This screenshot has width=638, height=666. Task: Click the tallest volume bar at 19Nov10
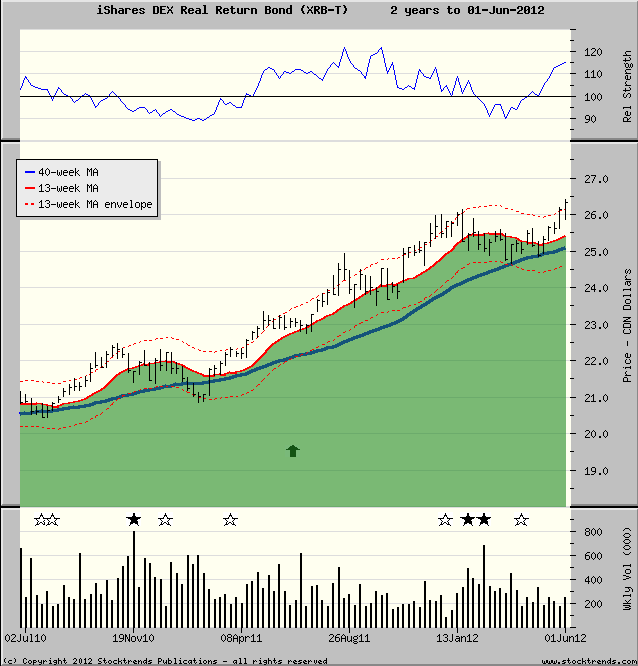click(x=134, y=579)
